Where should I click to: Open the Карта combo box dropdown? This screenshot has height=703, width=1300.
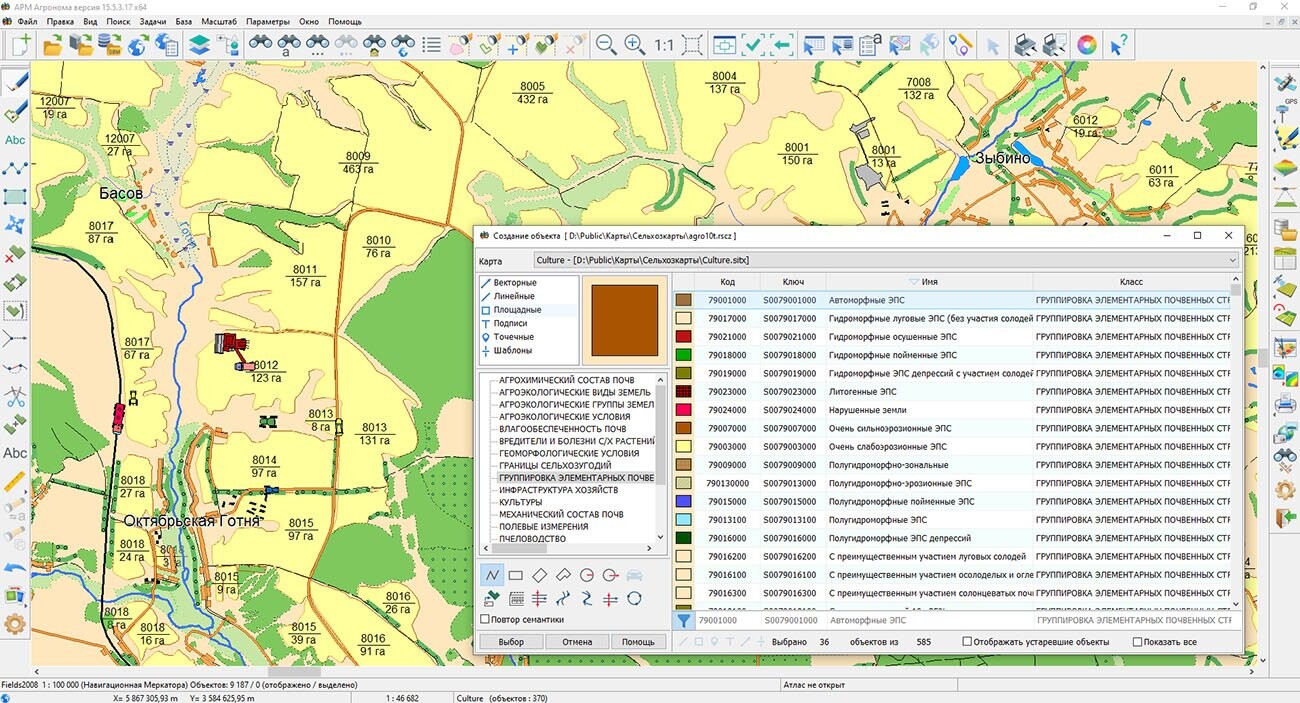click(1231, 260)
